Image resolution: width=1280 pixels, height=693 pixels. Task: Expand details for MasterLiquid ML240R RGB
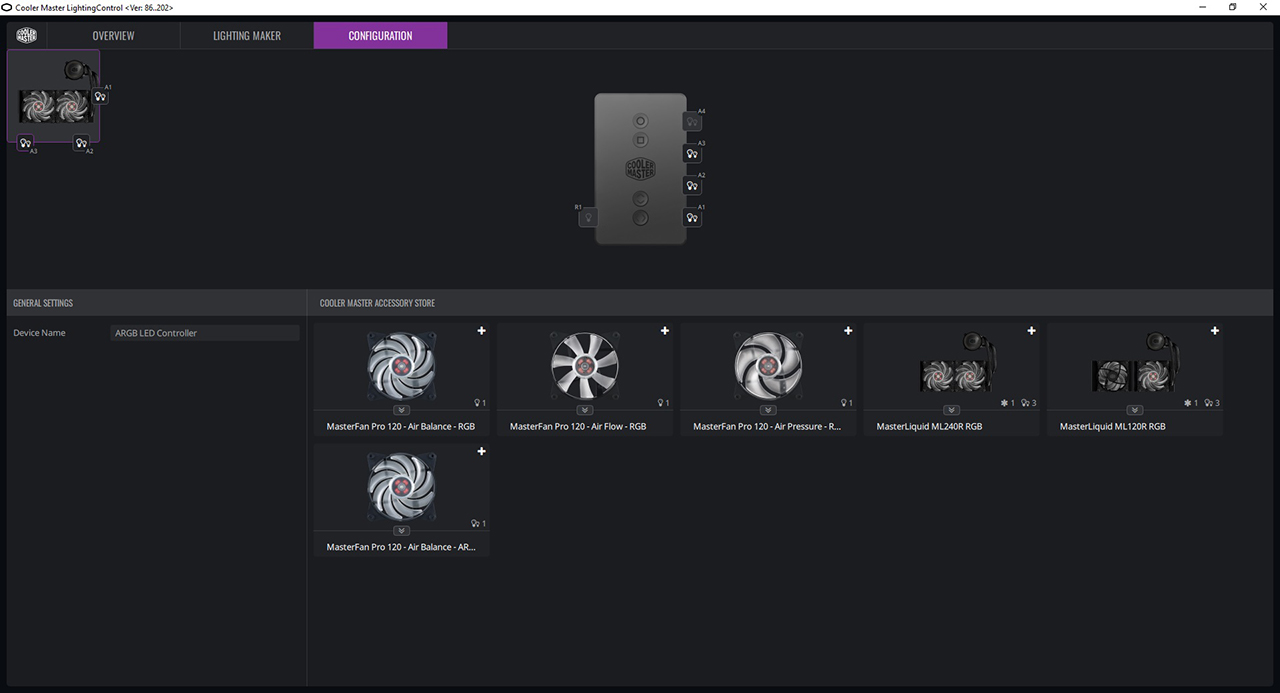(x=951, y=410)
